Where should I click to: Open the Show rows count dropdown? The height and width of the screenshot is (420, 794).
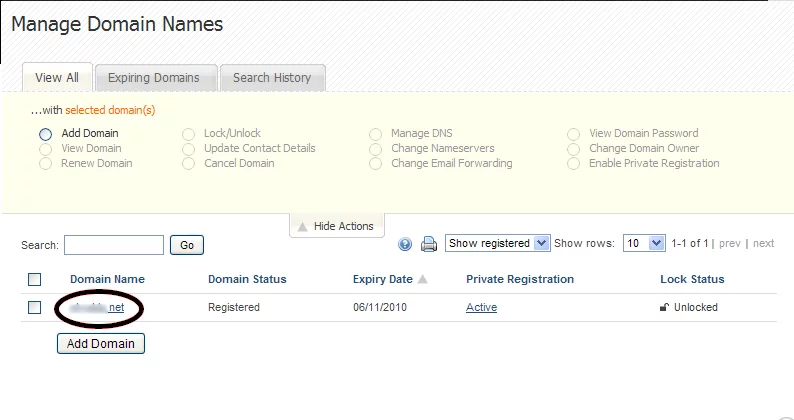644,243
